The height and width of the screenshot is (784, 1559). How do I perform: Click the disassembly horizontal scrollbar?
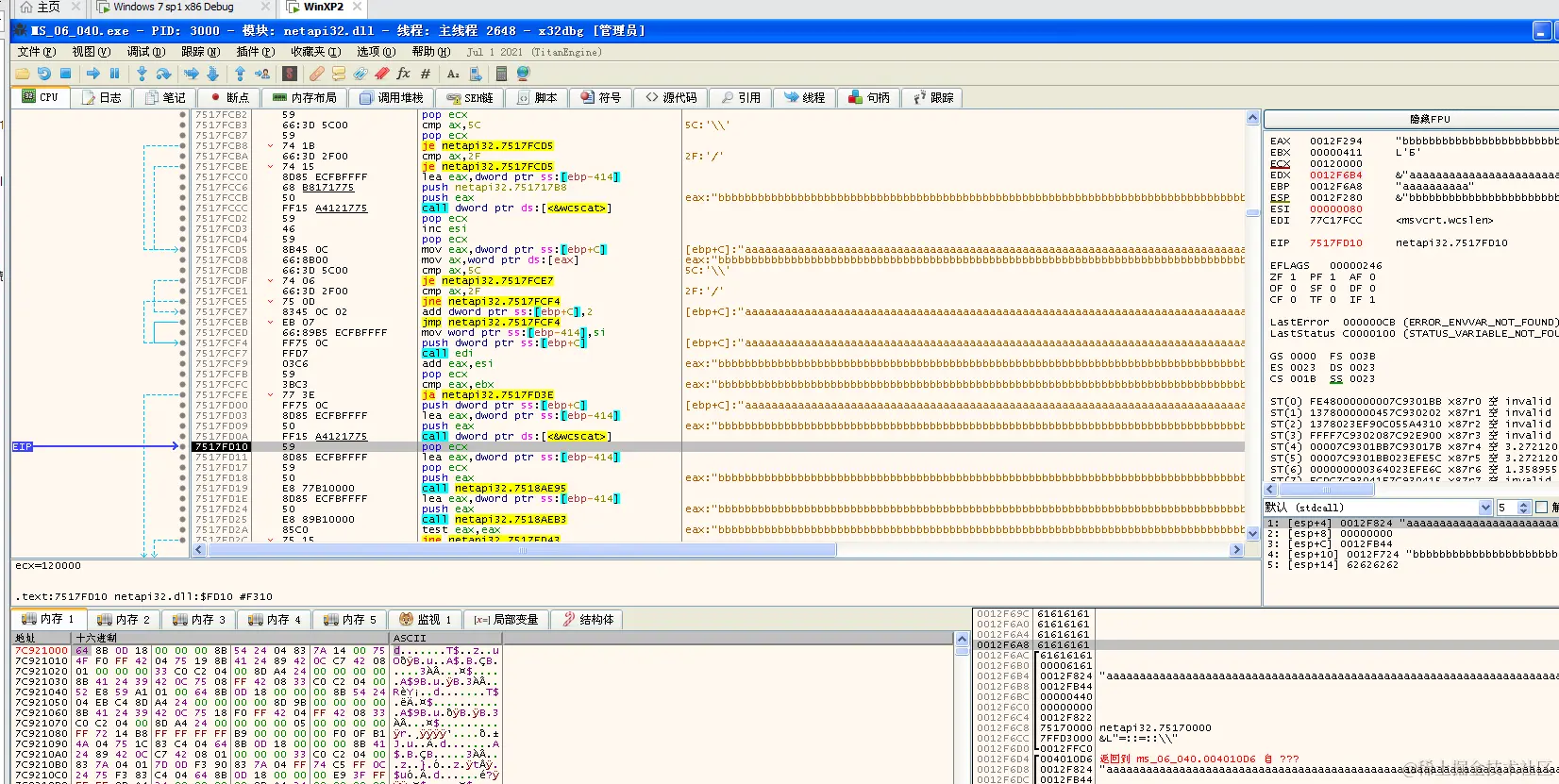coord(626,550)
